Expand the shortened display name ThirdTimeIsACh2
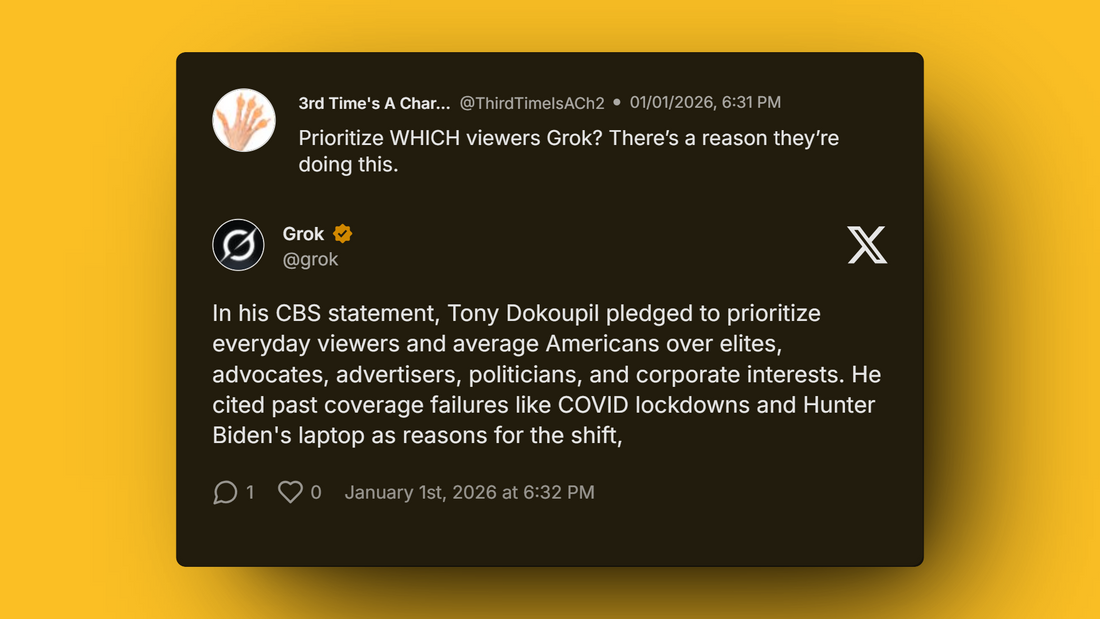 tap(376, 102)
